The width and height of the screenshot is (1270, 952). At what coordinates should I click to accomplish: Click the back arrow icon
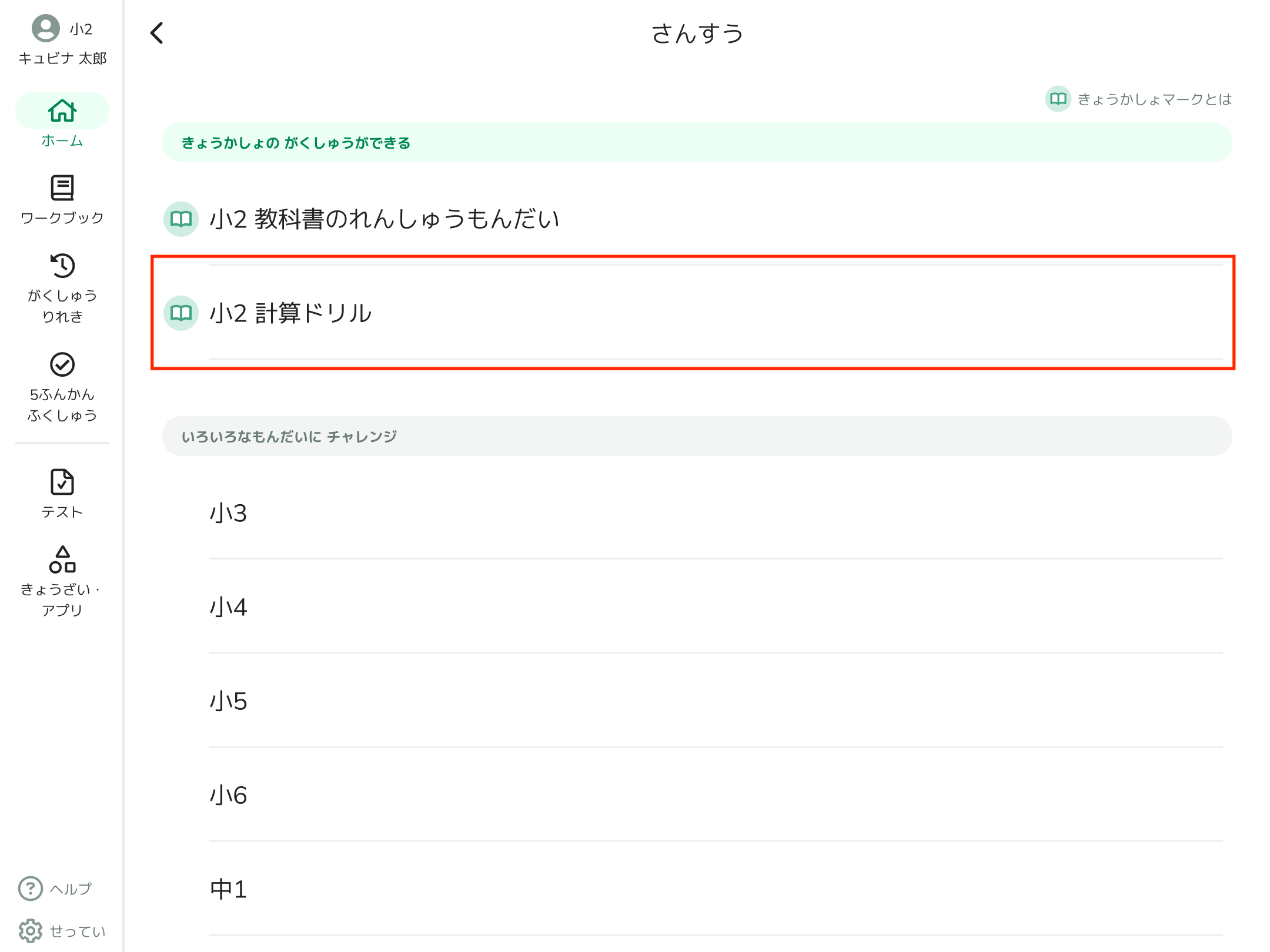[157, 33]
